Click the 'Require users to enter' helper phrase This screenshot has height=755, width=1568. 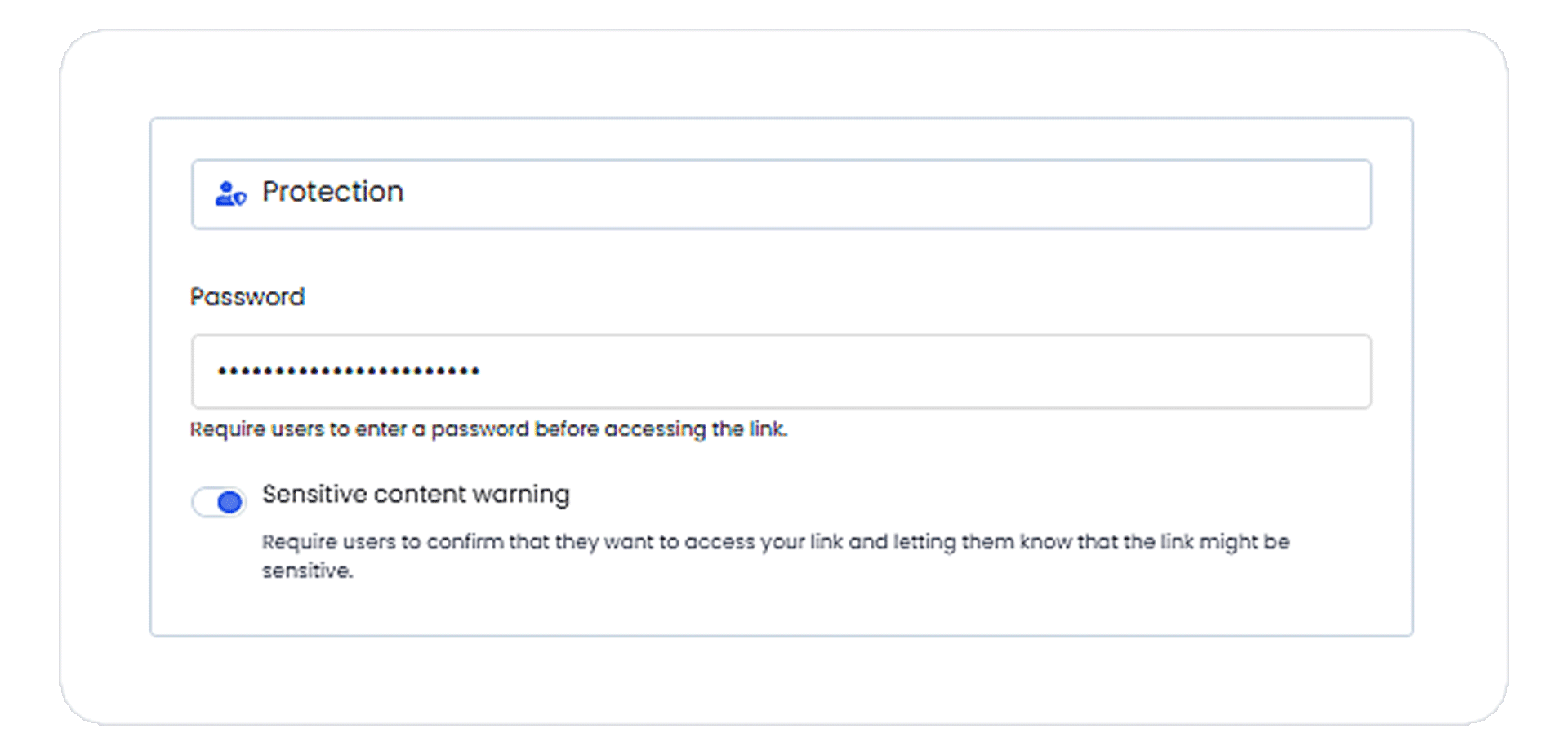pyautogui.click(x=298, y=429)
